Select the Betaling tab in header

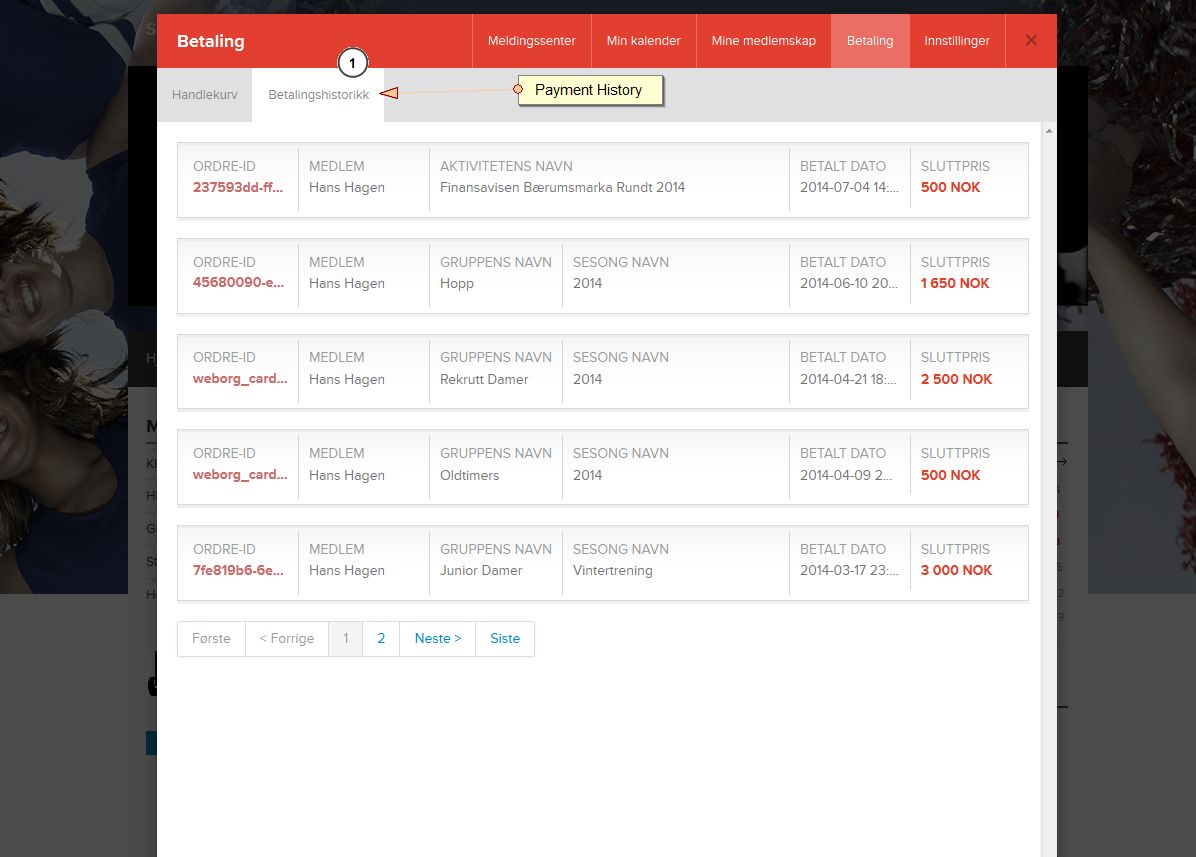pyautogui.click(x=870, y=40)
